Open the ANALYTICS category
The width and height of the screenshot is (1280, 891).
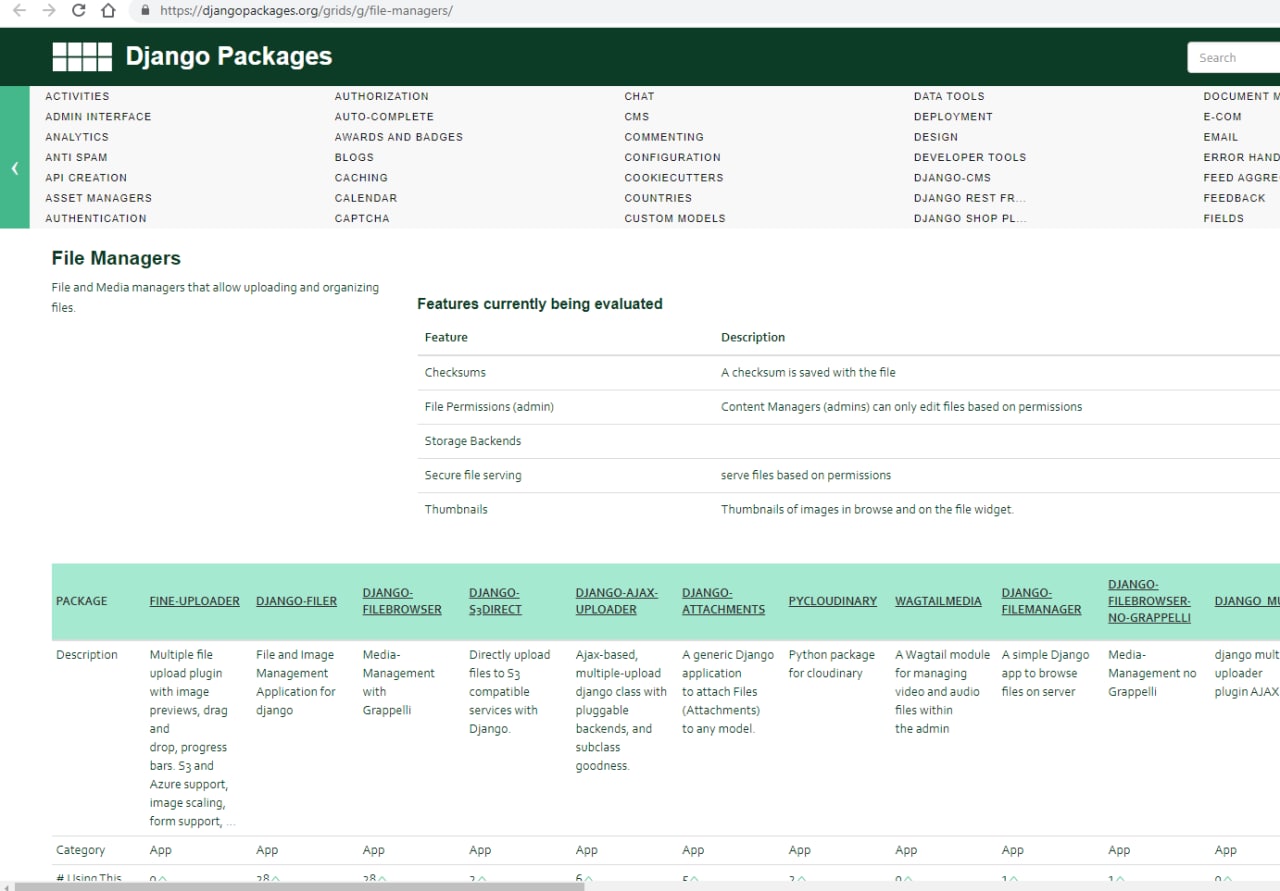pos(77,137)
